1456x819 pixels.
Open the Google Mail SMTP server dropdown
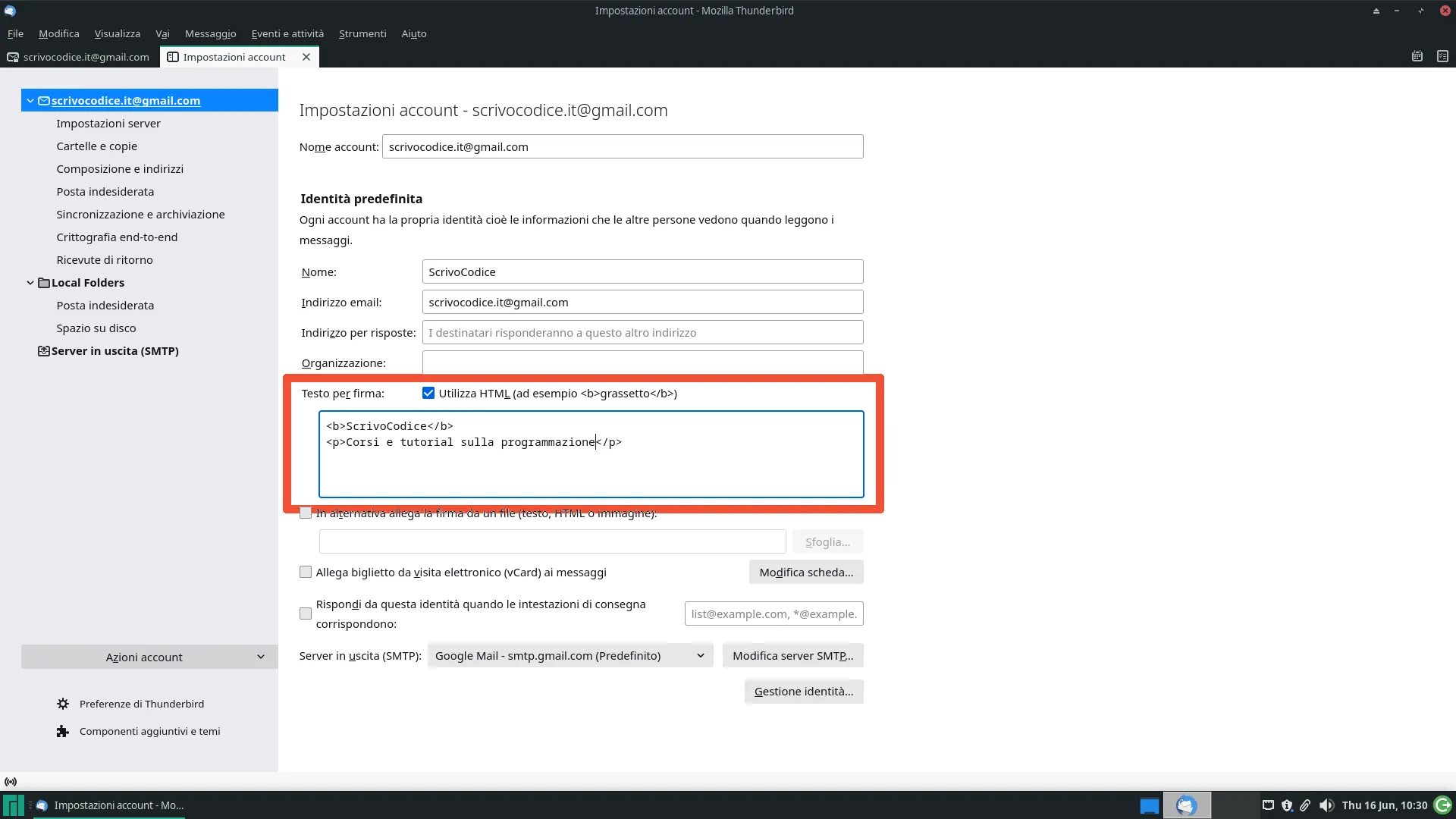570,655
